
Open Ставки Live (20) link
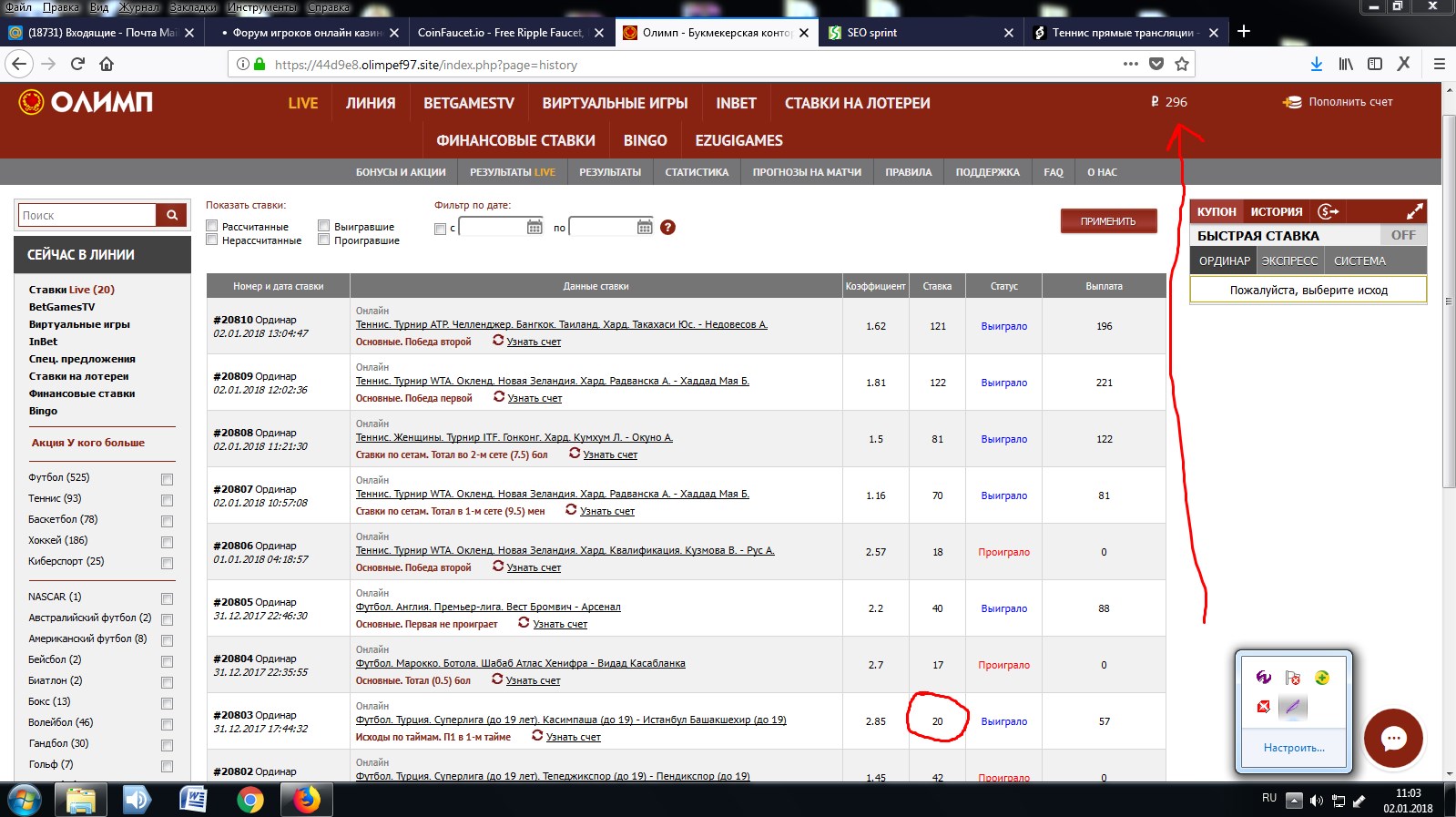click(x=72, y=290)
